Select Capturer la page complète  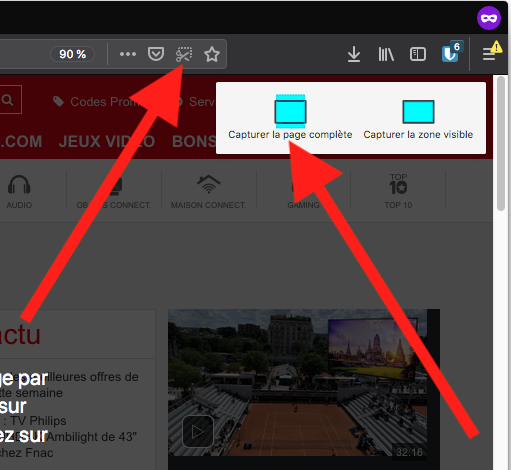pos(290,135)
